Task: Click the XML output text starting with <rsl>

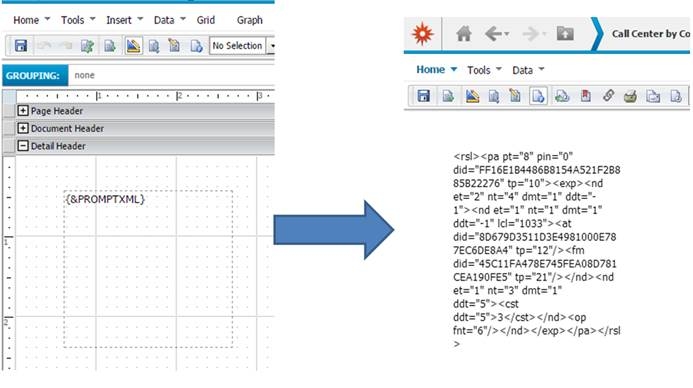Action: pos(537,250)
